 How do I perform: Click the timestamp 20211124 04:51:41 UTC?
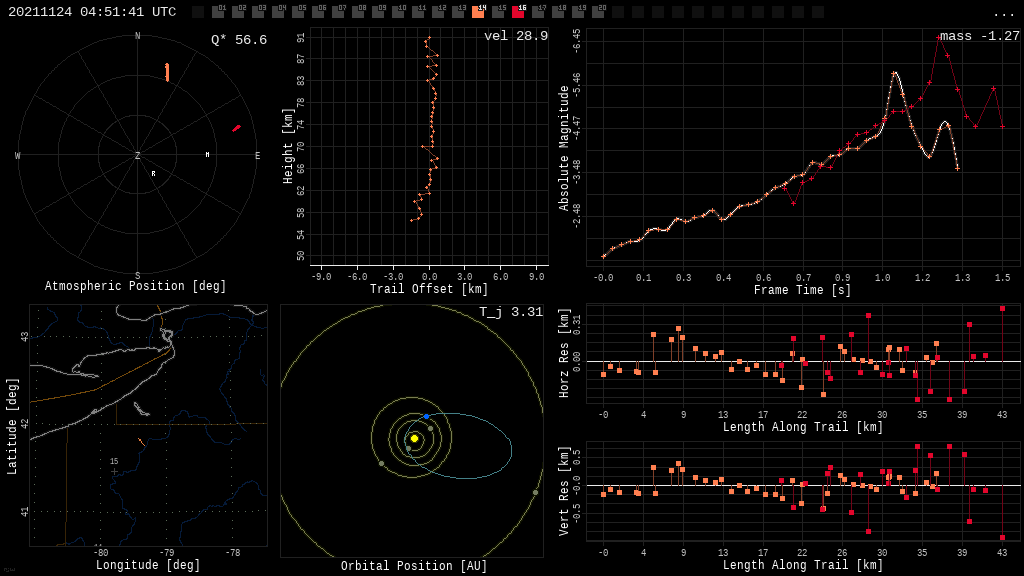point(92,12)
